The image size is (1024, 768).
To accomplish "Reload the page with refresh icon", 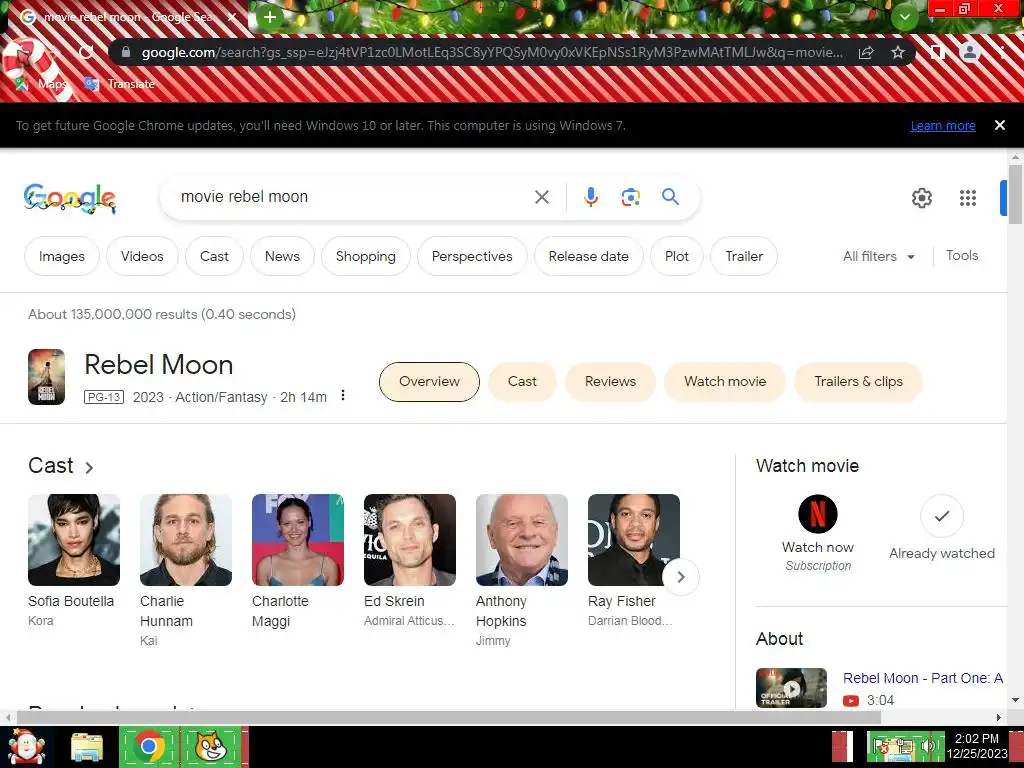I will [86, 52].
